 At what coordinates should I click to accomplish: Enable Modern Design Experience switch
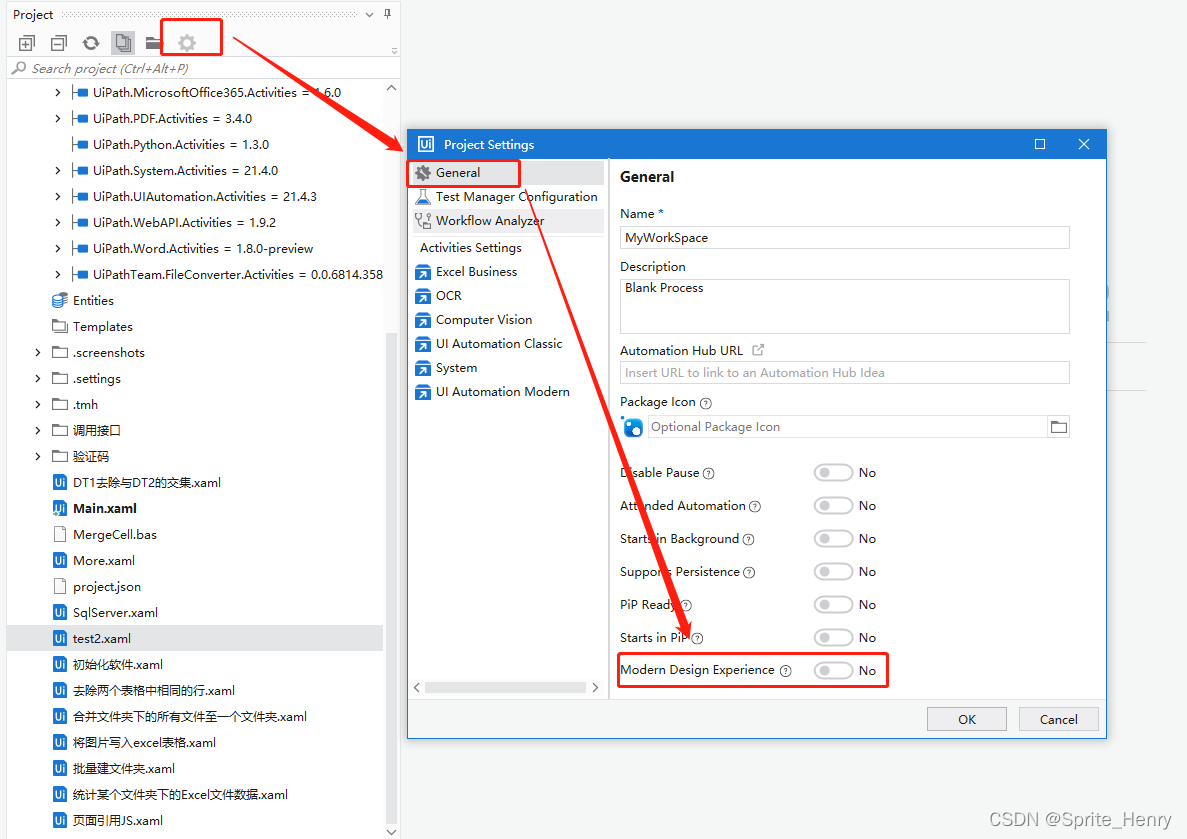(833, 670)
